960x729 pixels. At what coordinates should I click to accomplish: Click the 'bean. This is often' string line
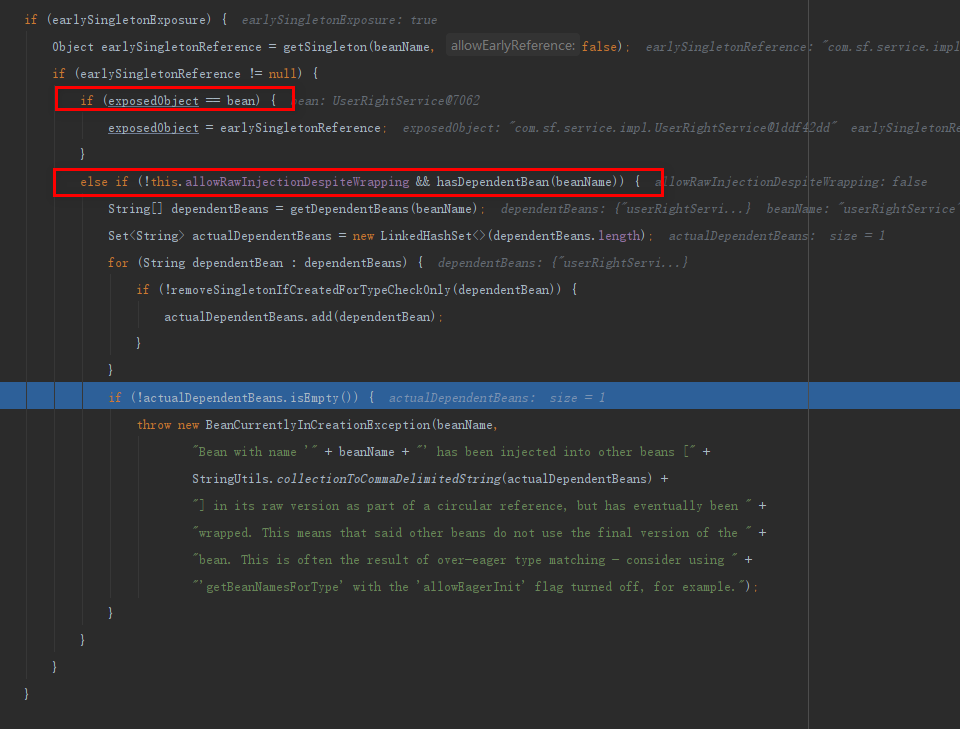pos(466,559)
